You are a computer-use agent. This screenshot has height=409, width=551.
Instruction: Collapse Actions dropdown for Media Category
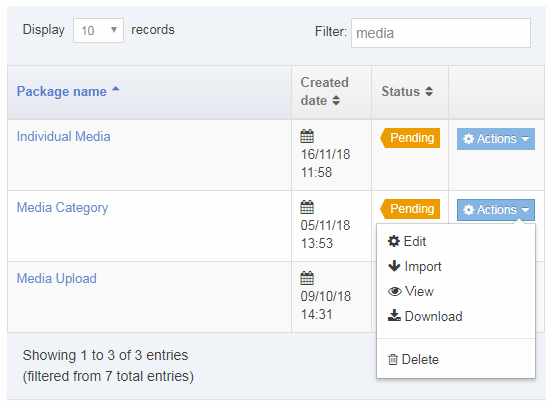click(496, 210)
